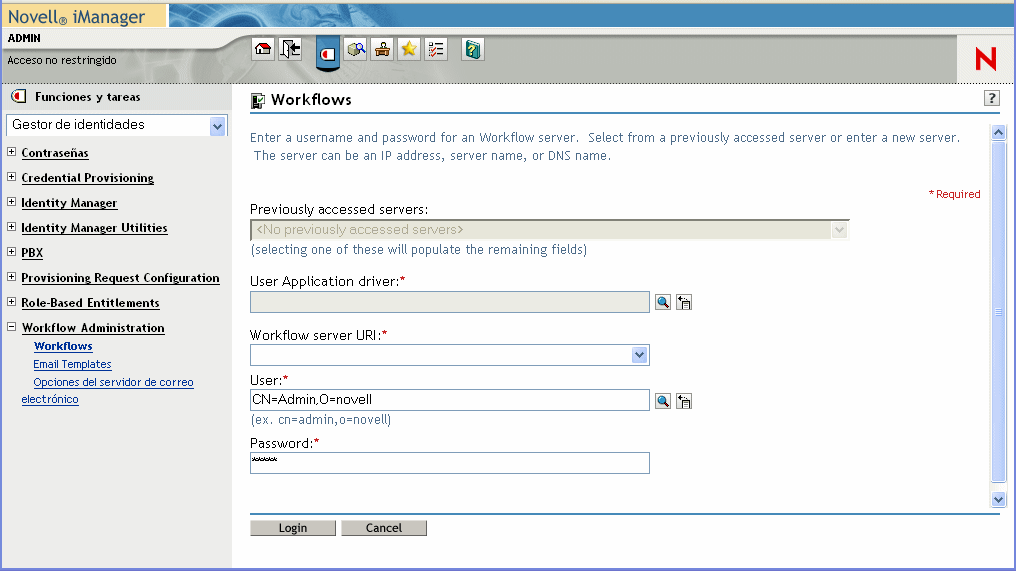Image resolution: width=1016 pixels, height=571 pixels.
Task: Click the Funciones y tareas header icon
Action: pos(19,97)
